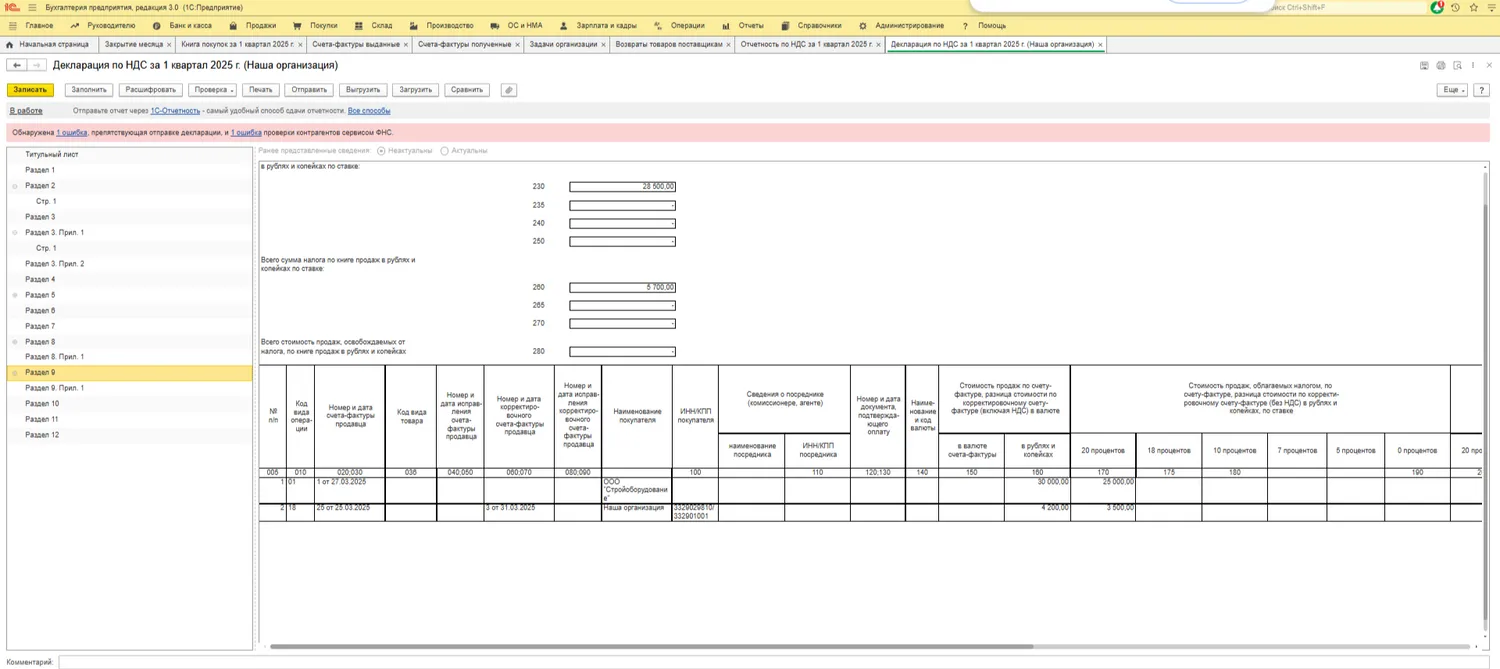Open the Администрирование menu

[902, 26]
